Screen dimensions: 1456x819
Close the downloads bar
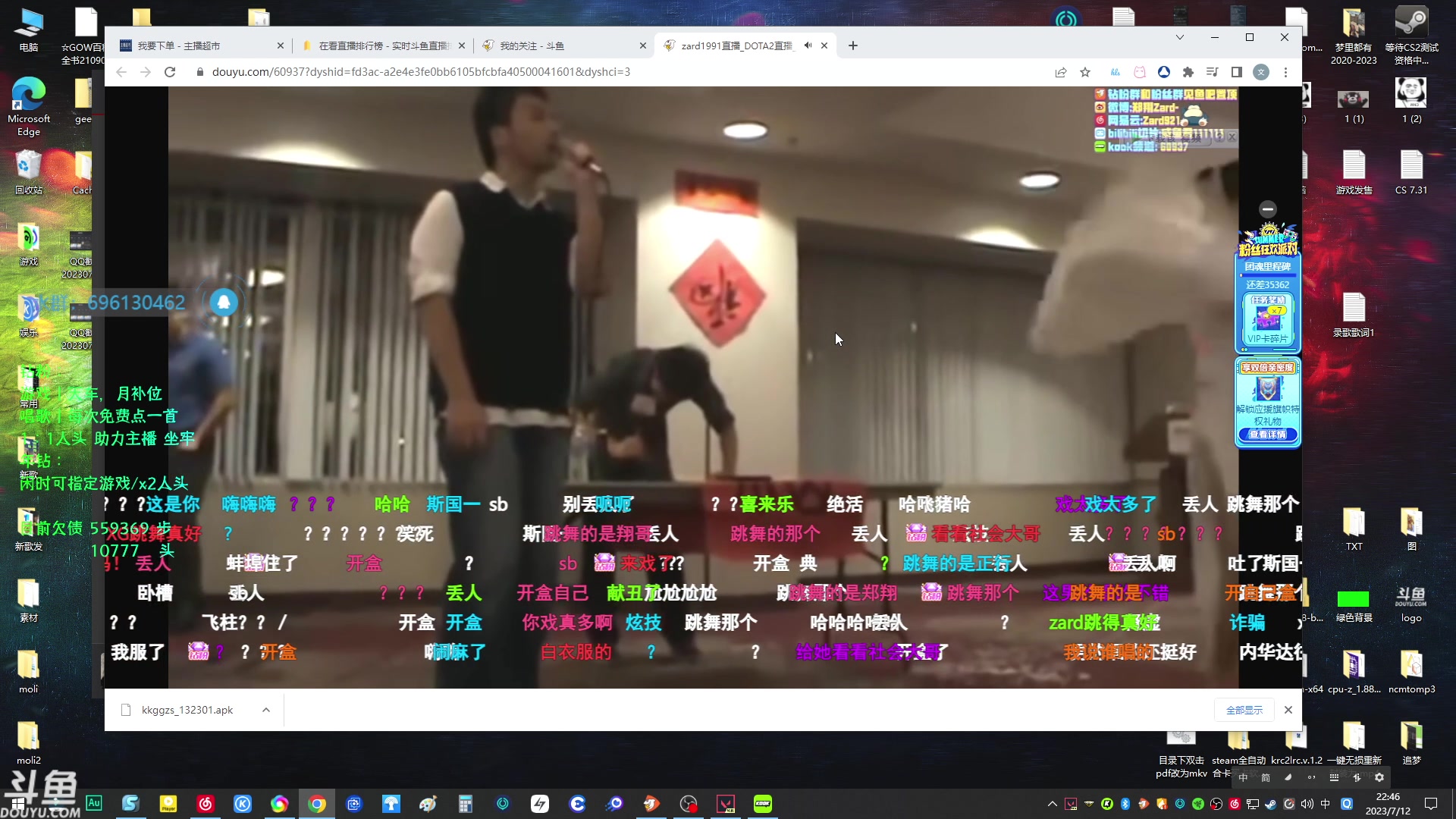click(1288, 710)
